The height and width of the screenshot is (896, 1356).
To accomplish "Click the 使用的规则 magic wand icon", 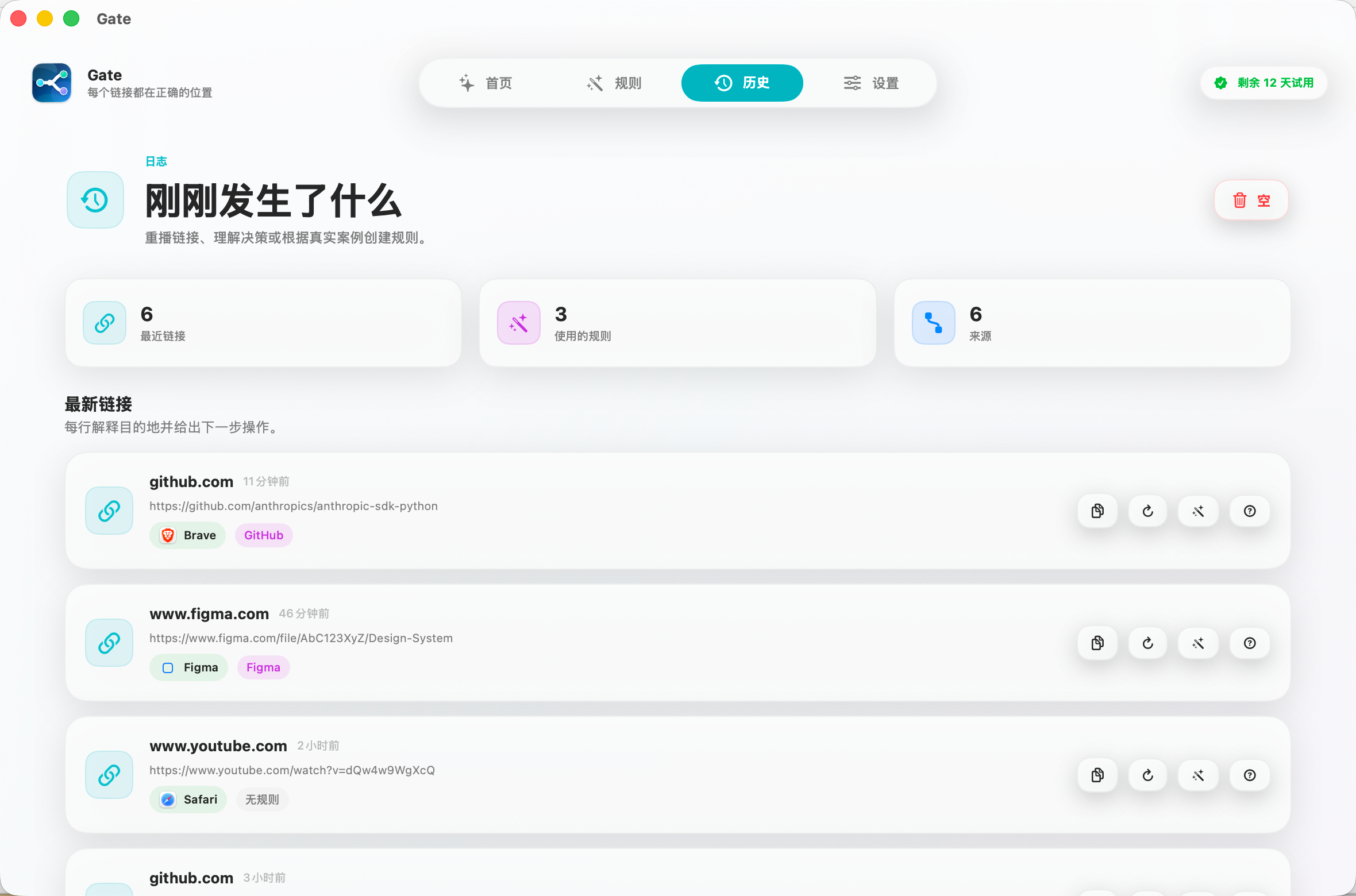I will click(519, 323).
